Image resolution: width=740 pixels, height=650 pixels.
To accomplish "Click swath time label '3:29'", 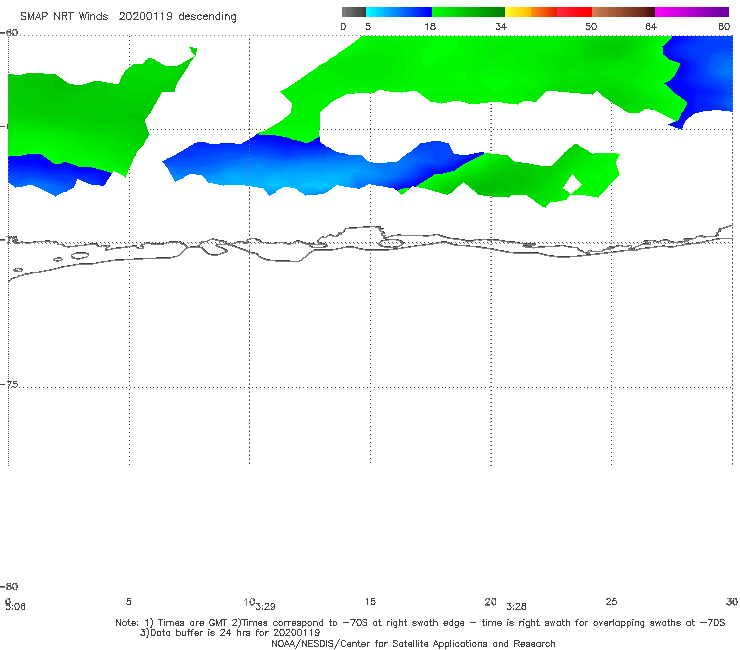I will (265, 607).
